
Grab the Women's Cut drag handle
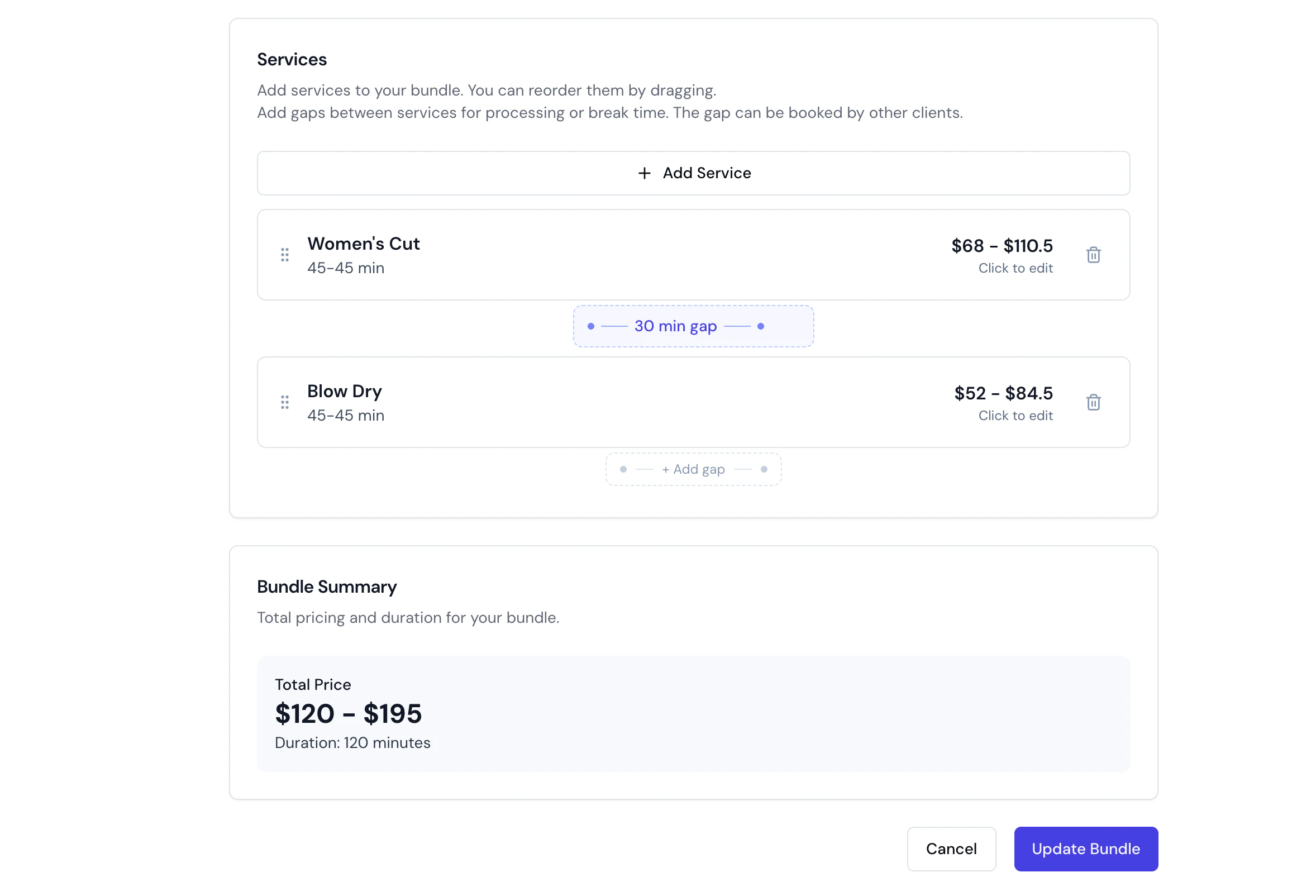click(x=285, y=255)
